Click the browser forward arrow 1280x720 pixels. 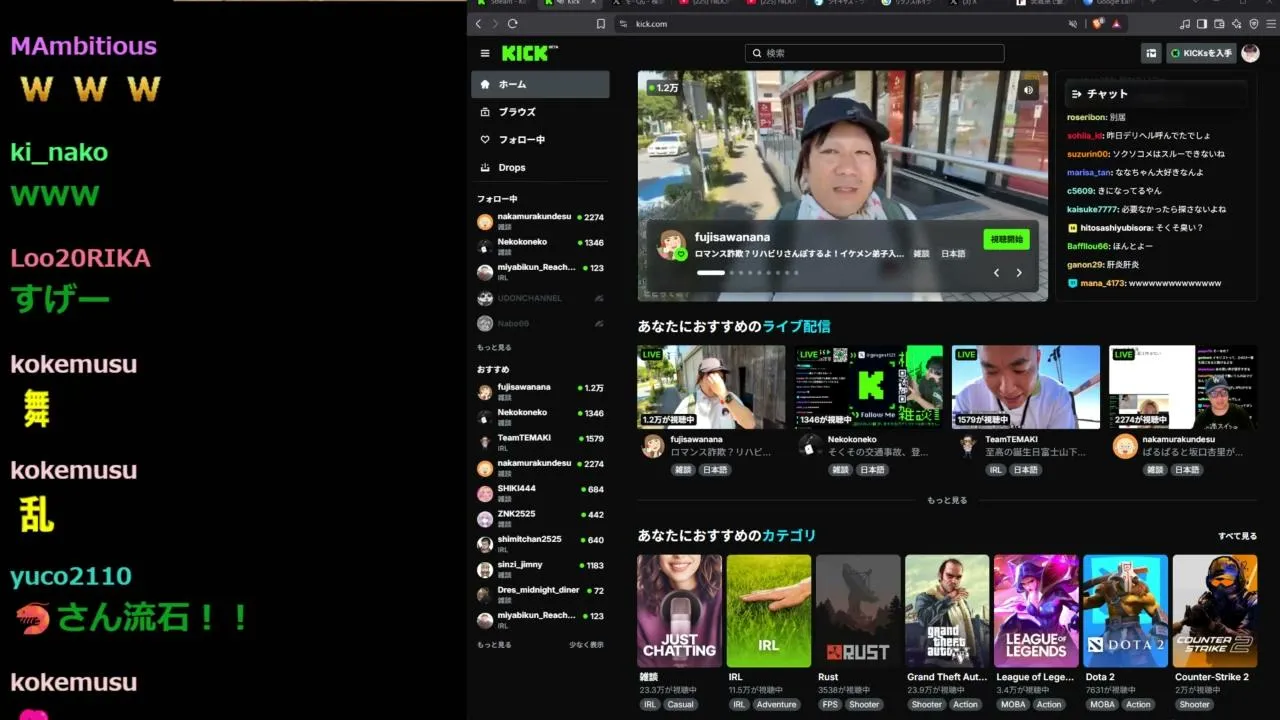coord(495,24)
